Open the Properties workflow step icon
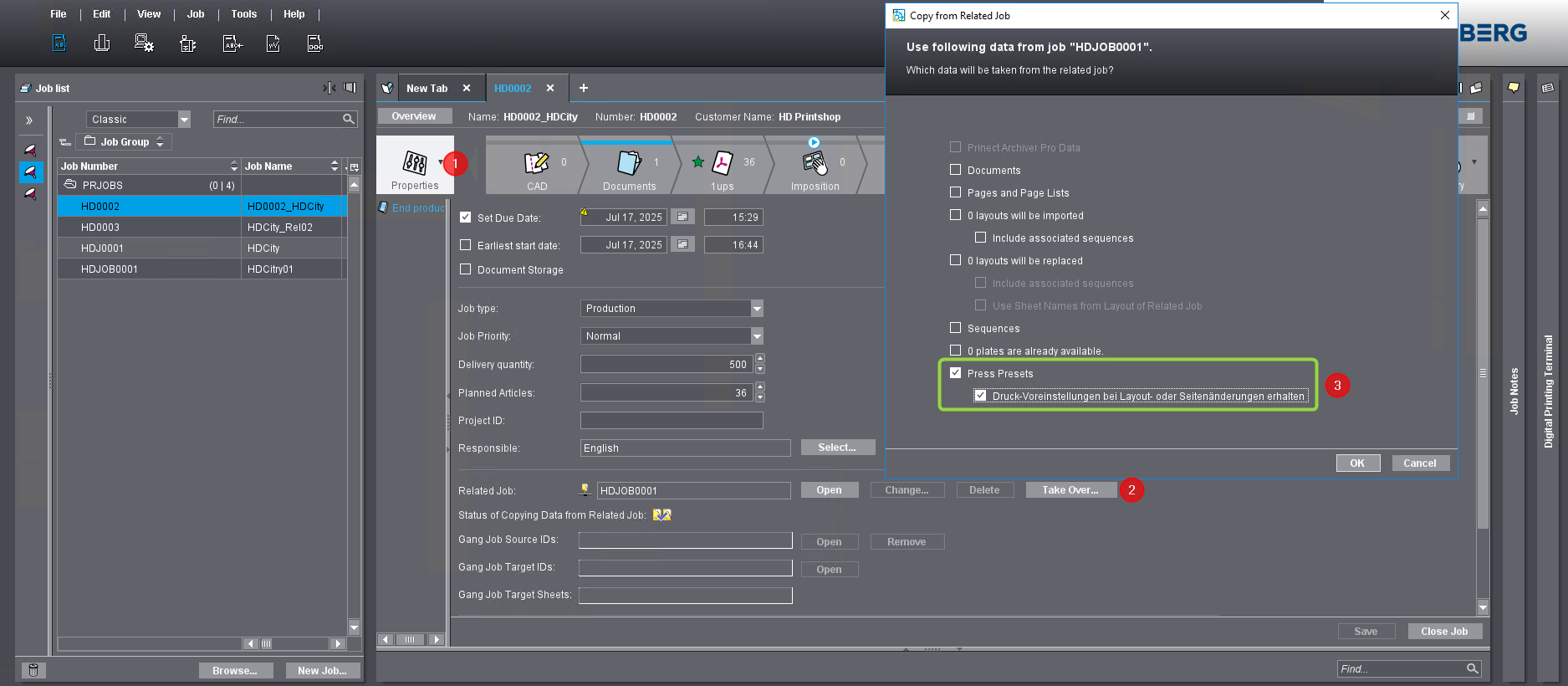The image size is (1568, 686). coord(415,164)
